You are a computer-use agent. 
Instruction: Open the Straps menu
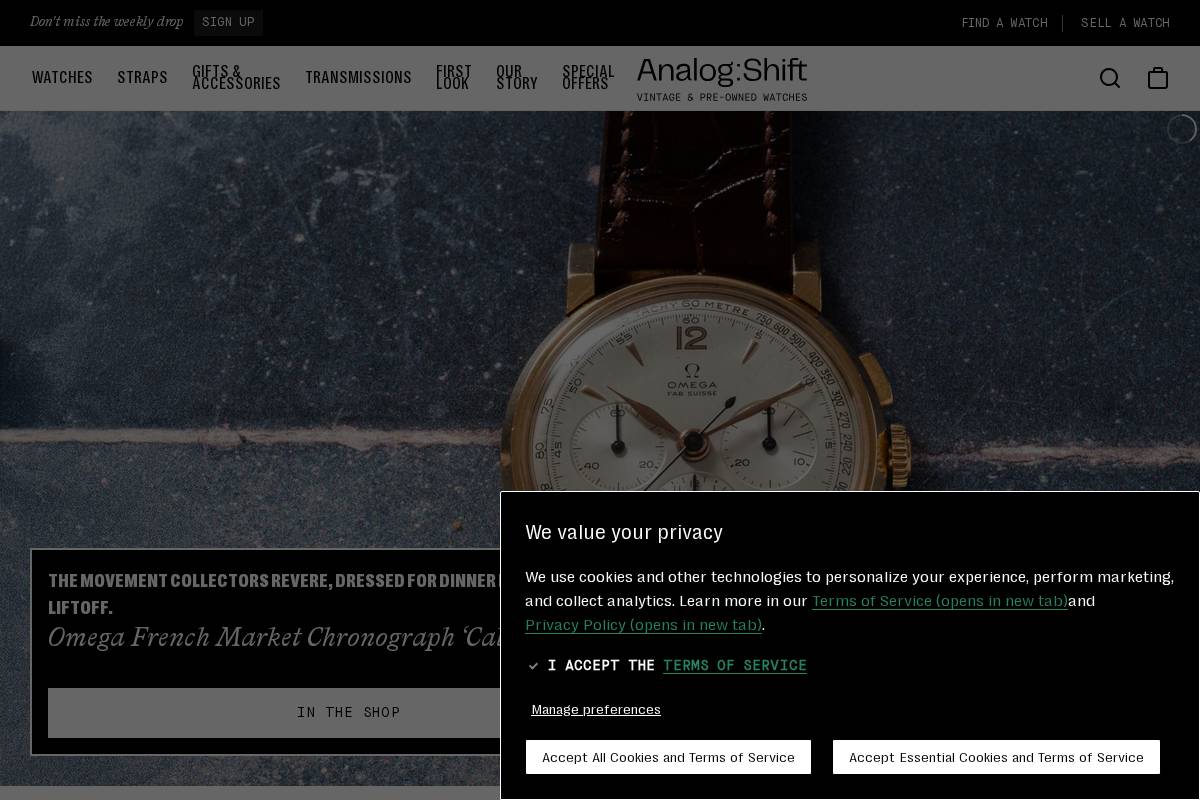142,78
